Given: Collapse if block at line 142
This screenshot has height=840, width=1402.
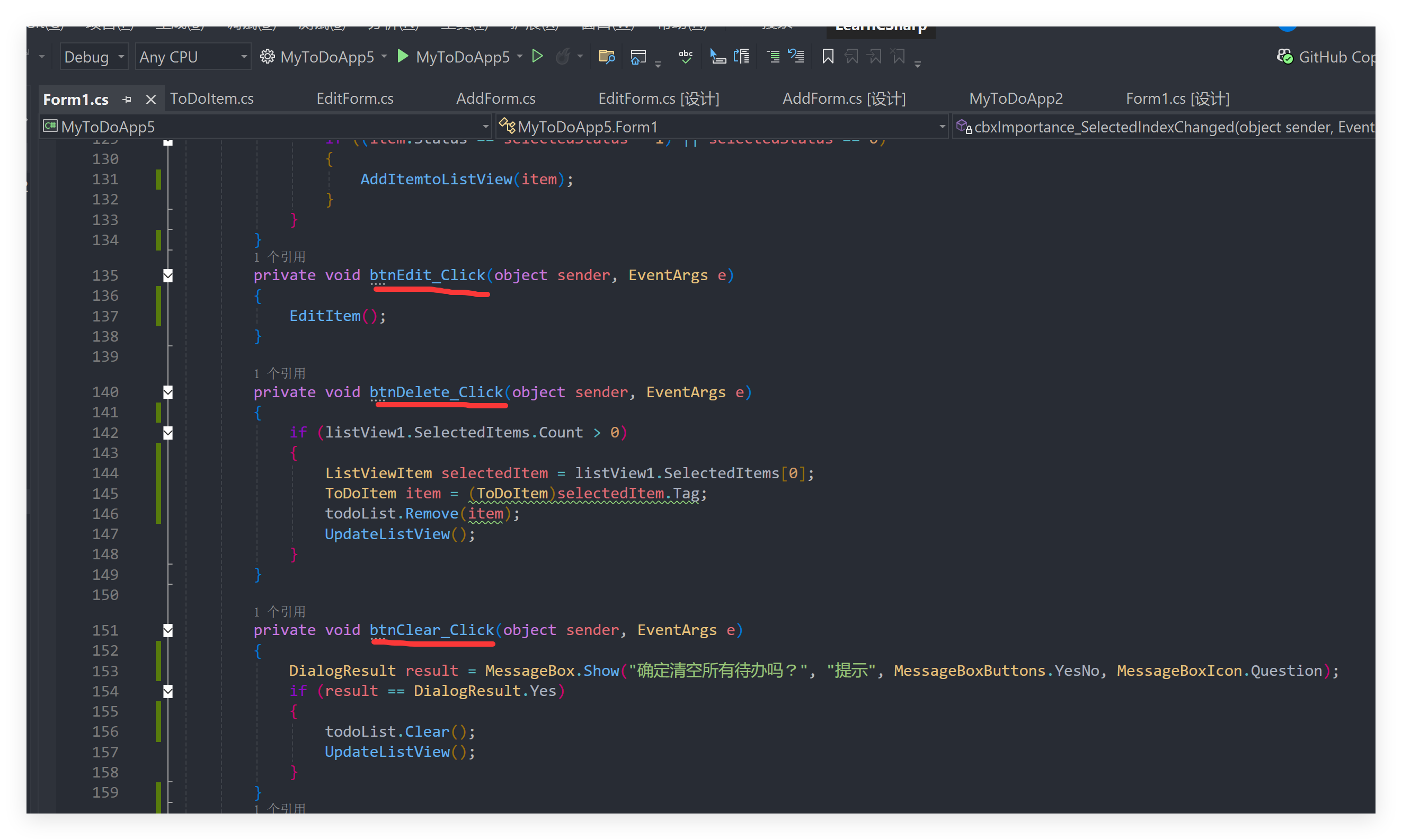Looking at the screenshot, I should [168, 433].
